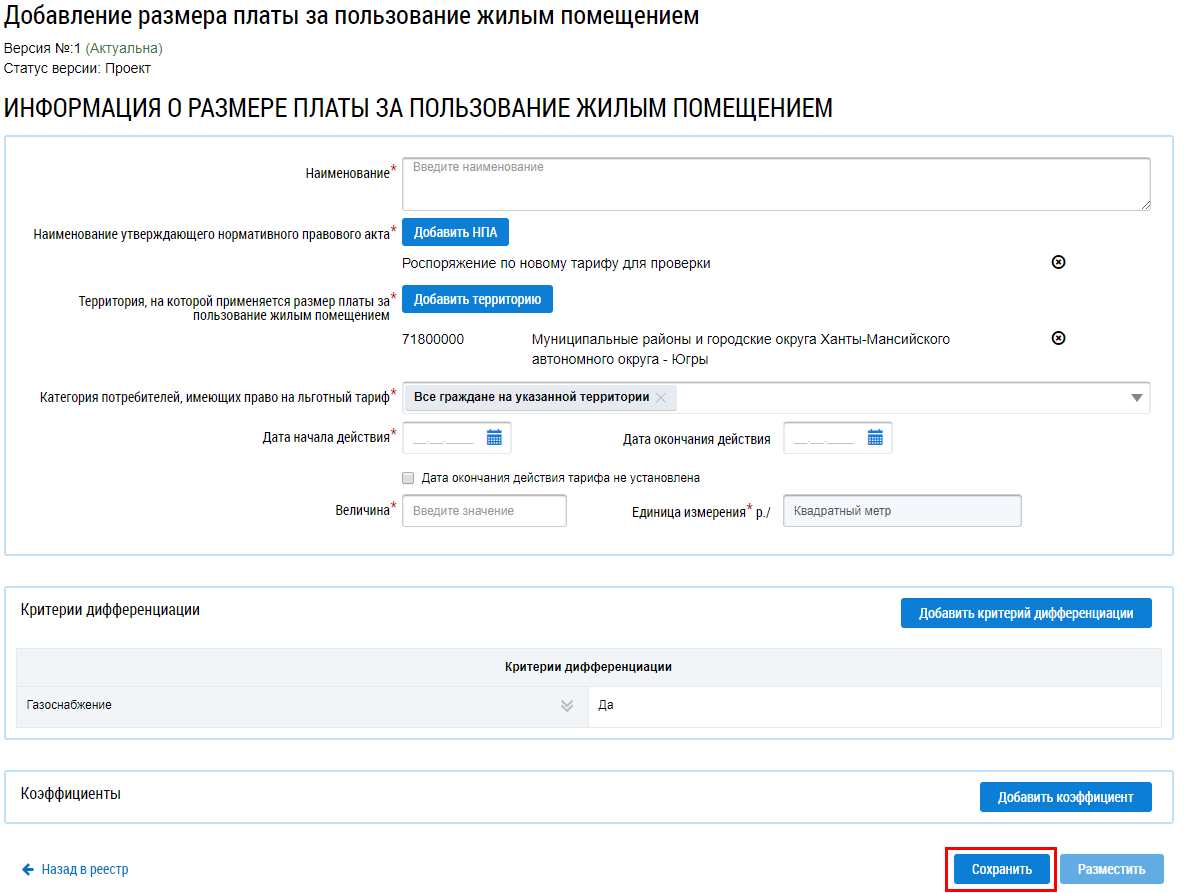This screenshot has height=893, width=1184.
Task: Check 'Дата окончания действия тарифа не установлена'
Action: point(408,478)
